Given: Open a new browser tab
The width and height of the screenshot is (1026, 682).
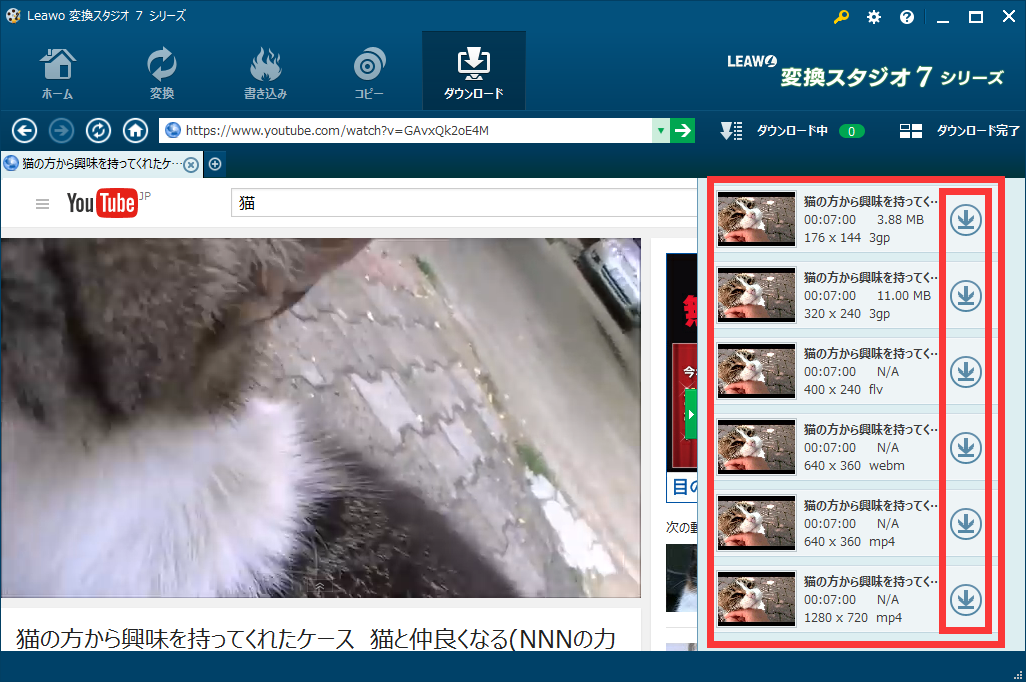Looking at the screenshot, I should point(215,164).
